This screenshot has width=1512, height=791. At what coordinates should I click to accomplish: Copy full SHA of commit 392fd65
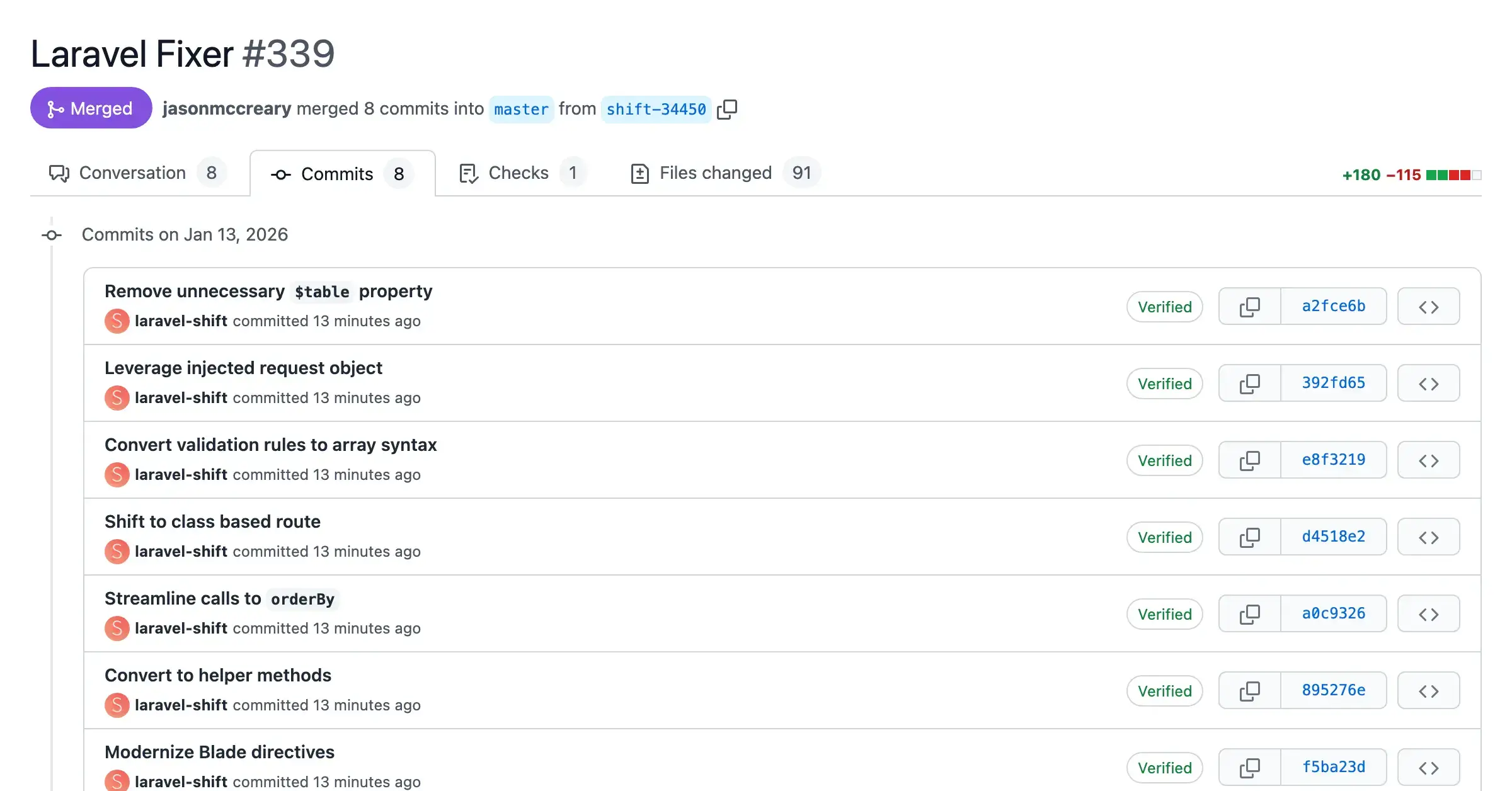click(x=1249, y=383)
